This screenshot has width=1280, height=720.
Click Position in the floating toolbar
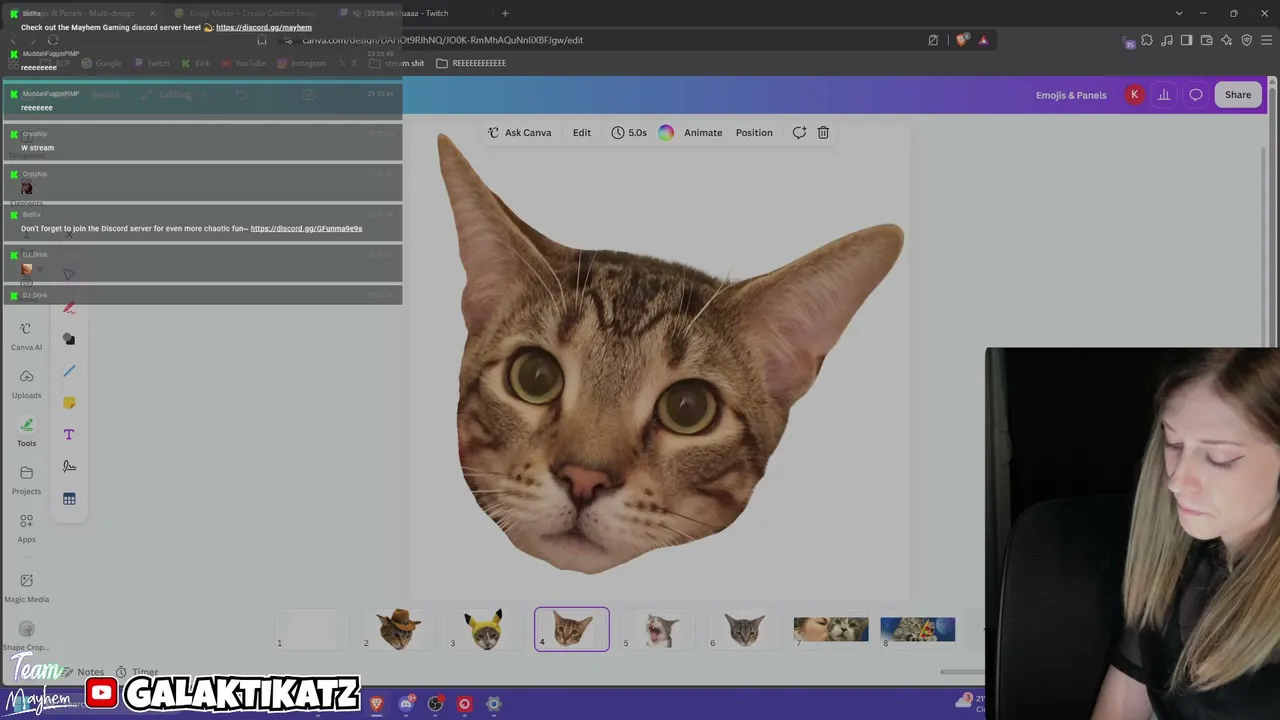click(754, 132)
